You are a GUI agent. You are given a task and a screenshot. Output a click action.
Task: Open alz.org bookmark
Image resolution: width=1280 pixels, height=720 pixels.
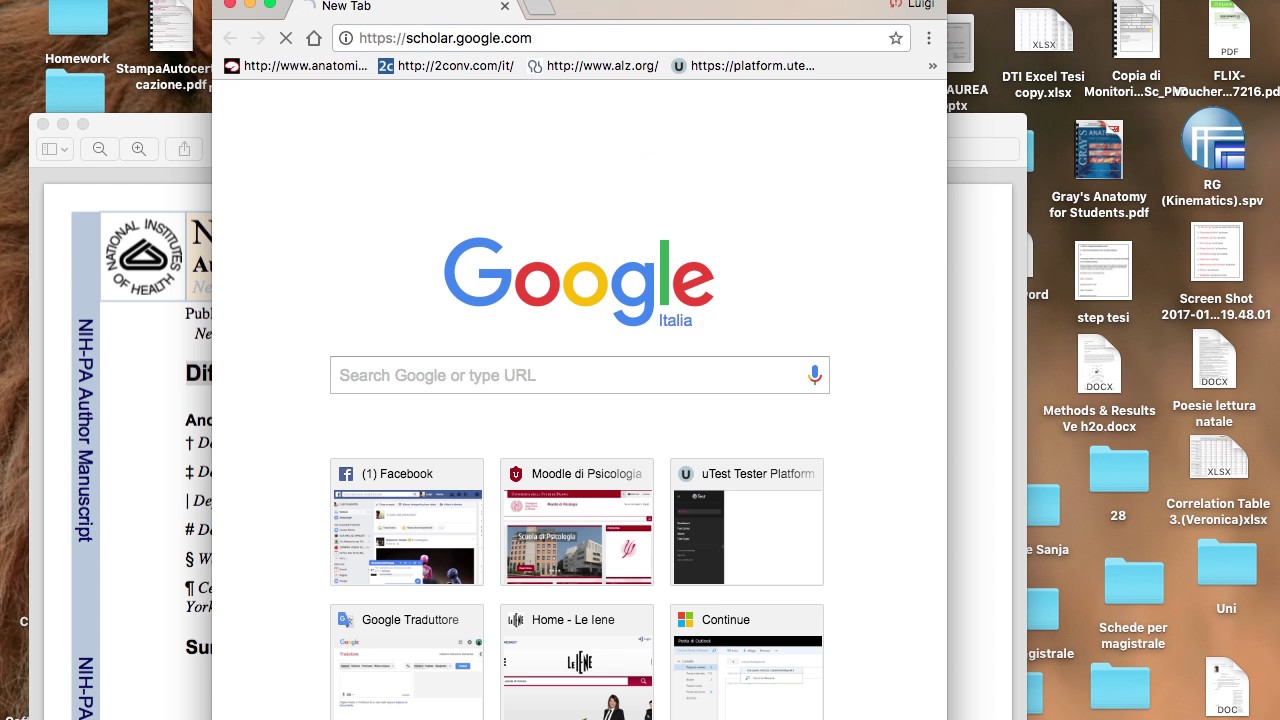point(593,66)
